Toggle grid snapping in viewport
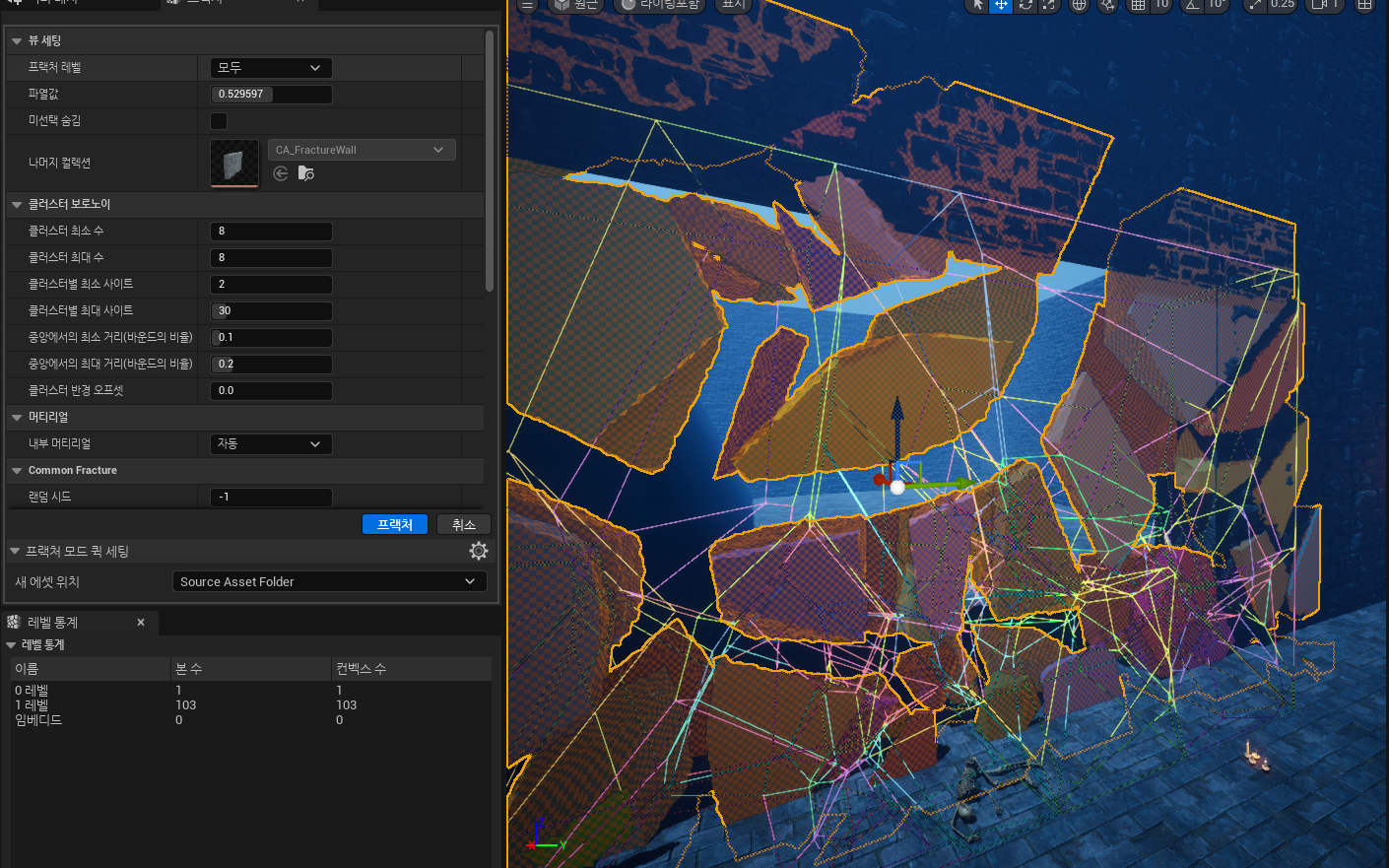This screenshot has height=868, width=1389. pyautogui.click(x=1138, y=5)
